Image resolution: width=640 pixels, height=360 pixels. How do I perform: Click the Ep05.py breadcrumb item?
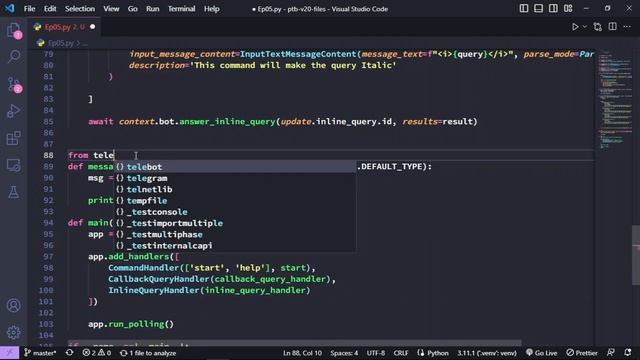60,43
